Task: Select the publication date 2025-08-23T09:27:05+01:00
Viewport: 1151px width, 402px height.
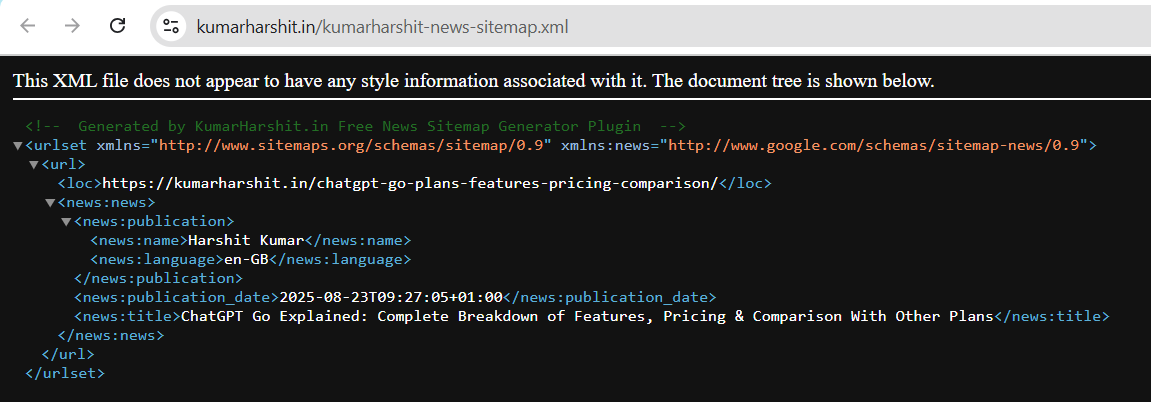Action: (x=391, y=297)
